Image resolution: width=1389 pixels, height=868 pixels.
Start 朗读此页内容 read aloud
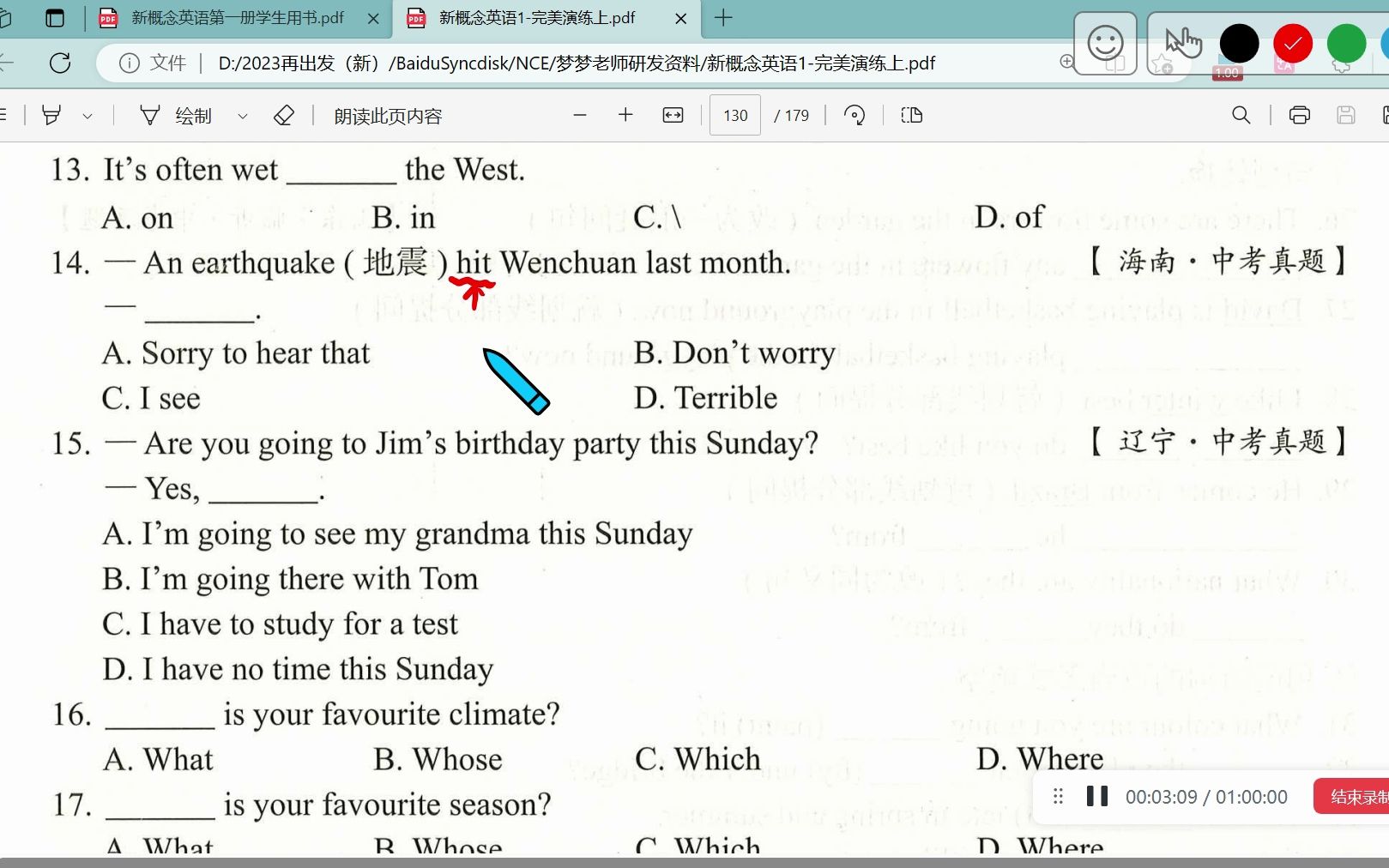coord(388,116)
